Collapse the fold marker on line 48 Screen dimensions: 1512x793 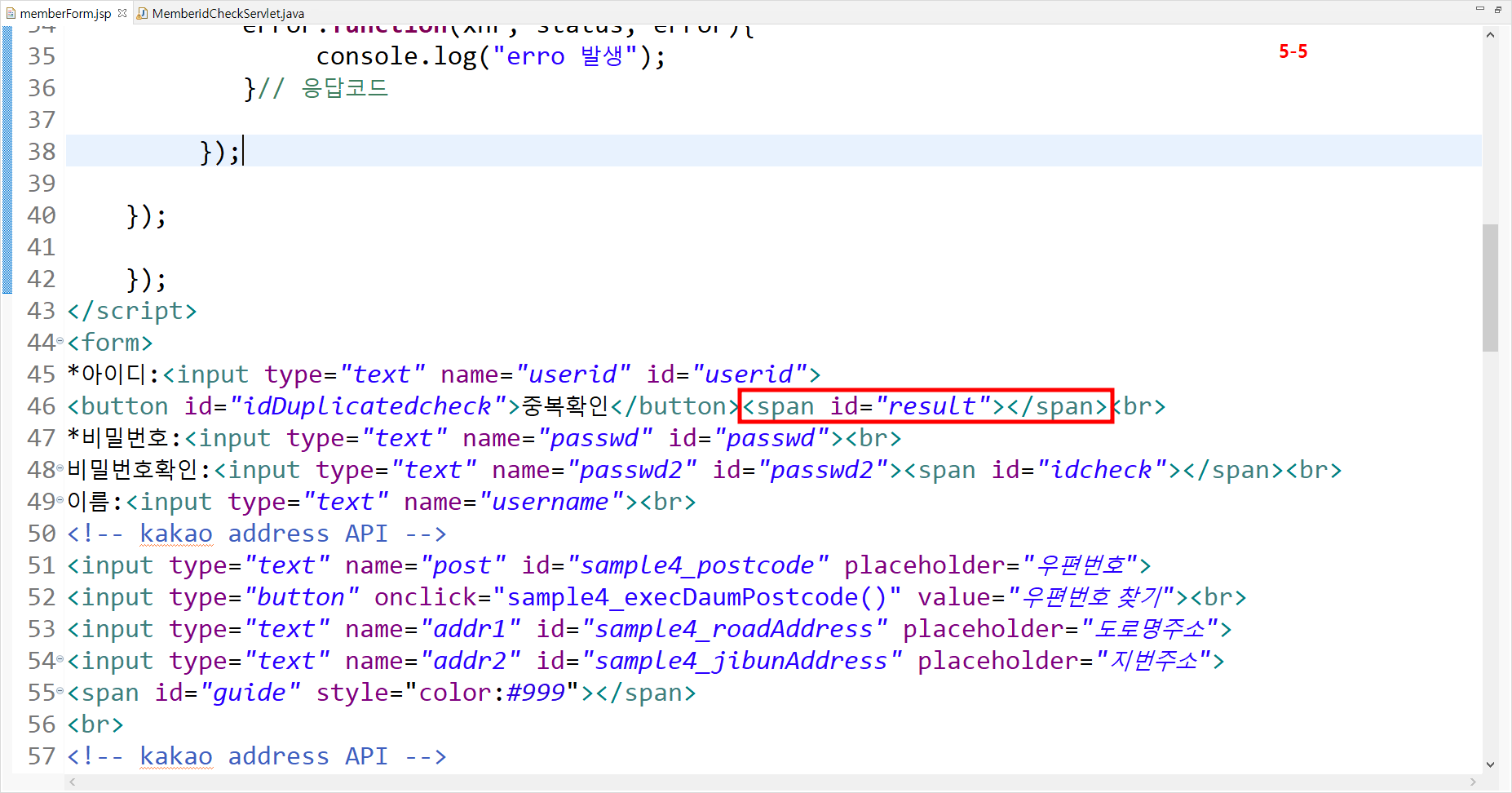pos(60,468)
